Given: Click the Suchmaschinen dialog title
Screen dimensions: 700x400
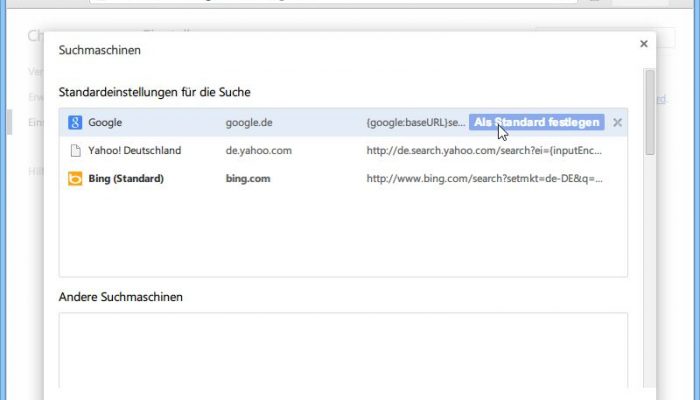Looking at the screenshot, I should coord(100,50).
